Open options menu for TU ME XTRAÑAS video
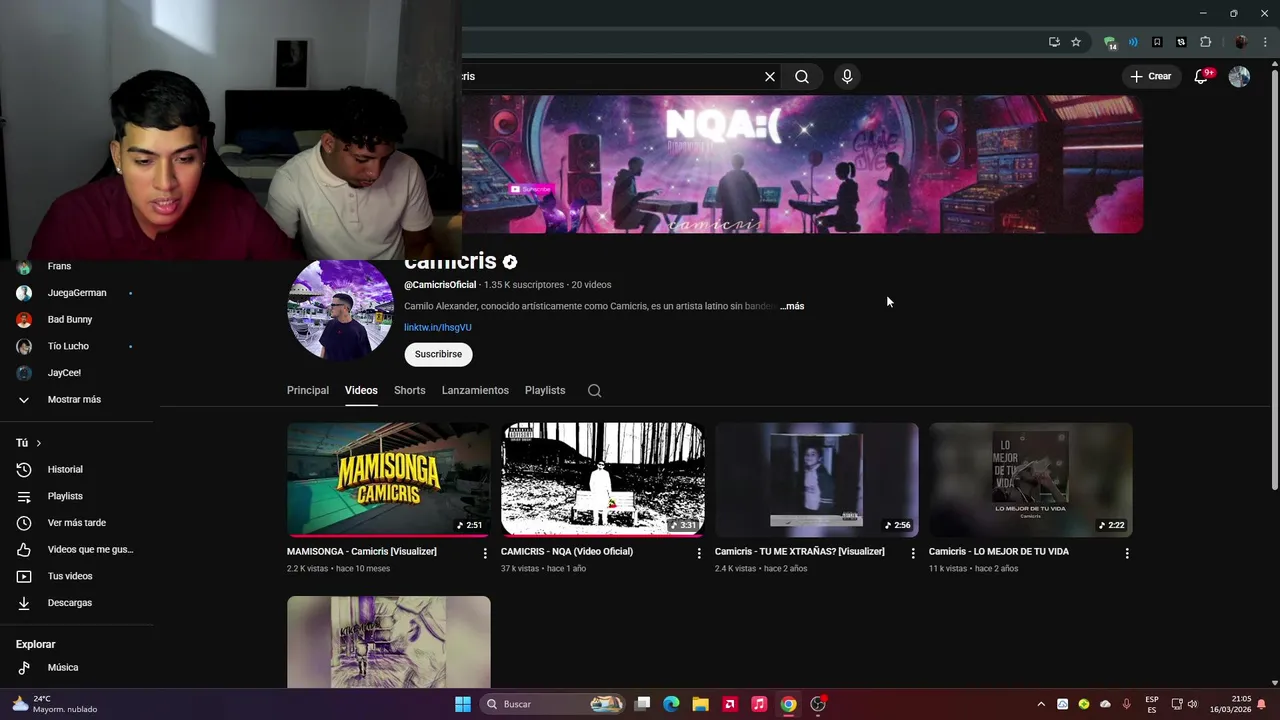 tap(912, 553)
